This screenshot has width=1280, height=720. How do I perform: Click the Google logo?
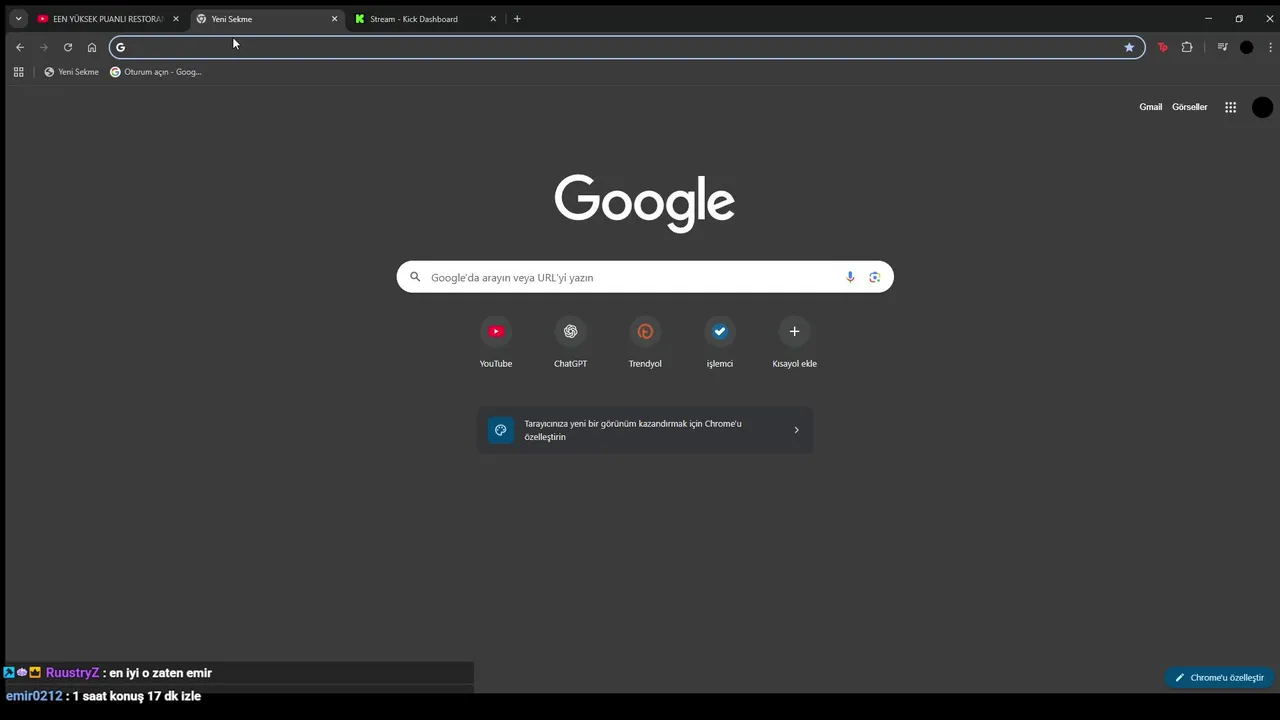click(x=645, y=203)
